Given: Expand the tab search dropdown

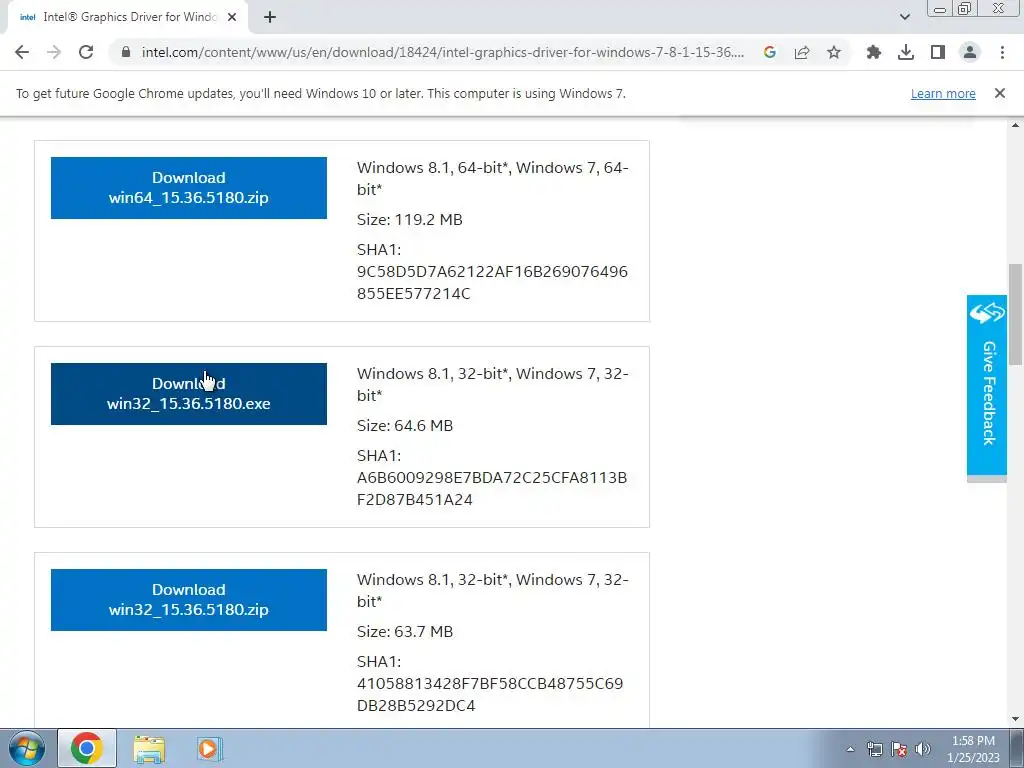Looking at the screenshot, I should [904, 17].
